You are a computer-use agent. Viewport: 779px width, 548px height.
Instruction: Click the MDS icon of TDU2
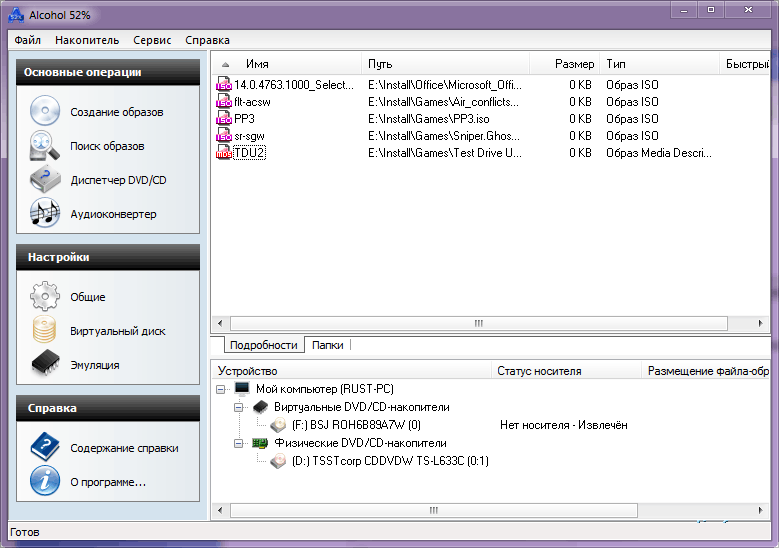[x=224, y=153]
